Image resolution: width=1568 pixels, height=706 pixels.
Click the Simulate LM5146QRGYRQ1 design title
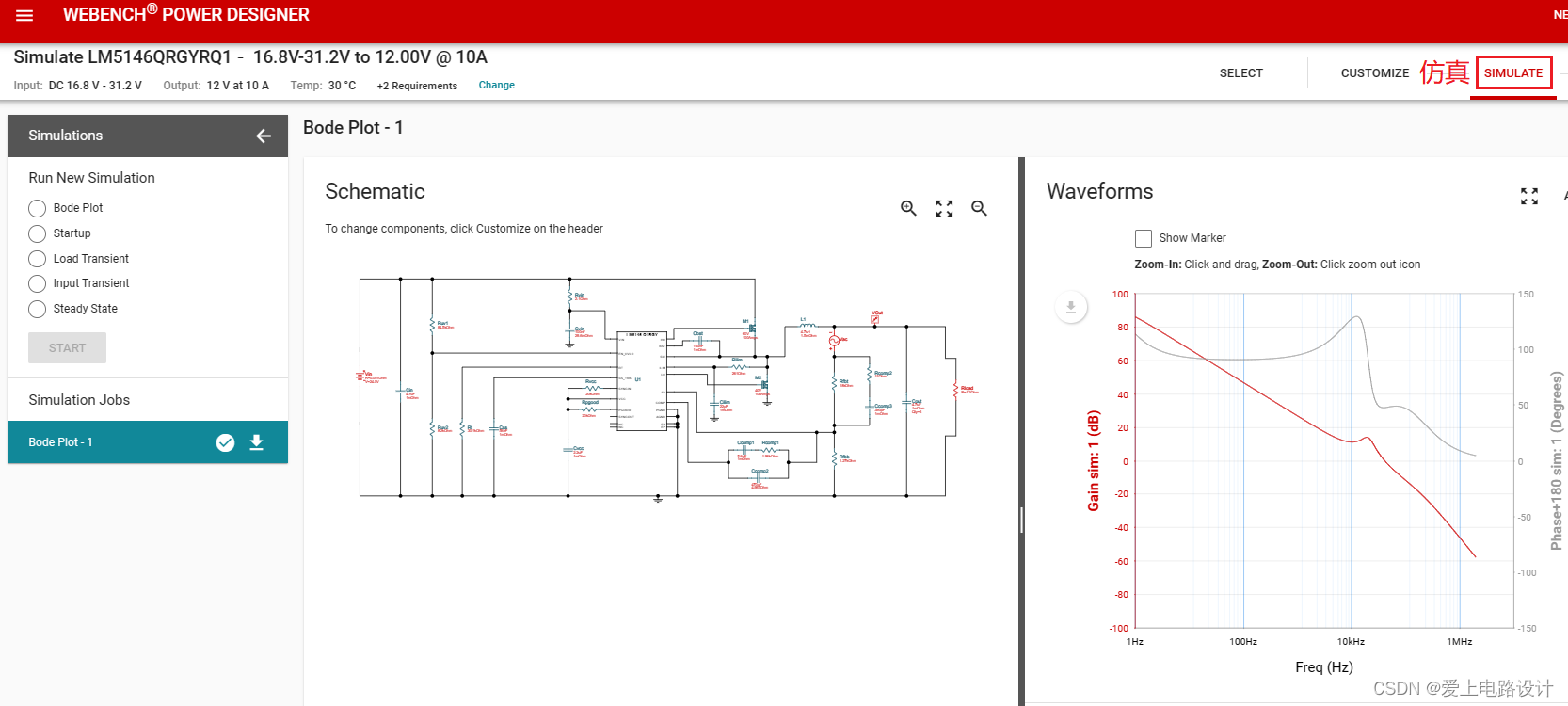click(250, 57)
